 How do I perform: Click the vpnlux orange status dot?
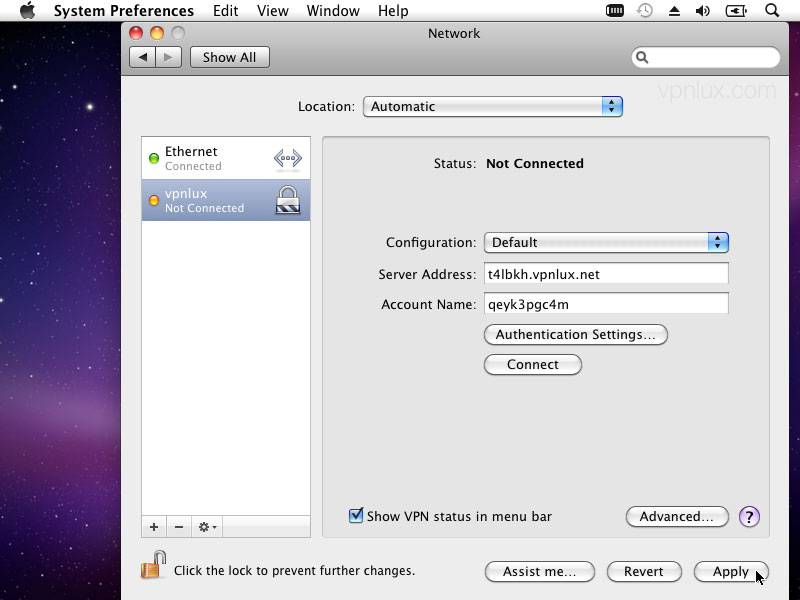pyautogui.click(x=154, y=200)
